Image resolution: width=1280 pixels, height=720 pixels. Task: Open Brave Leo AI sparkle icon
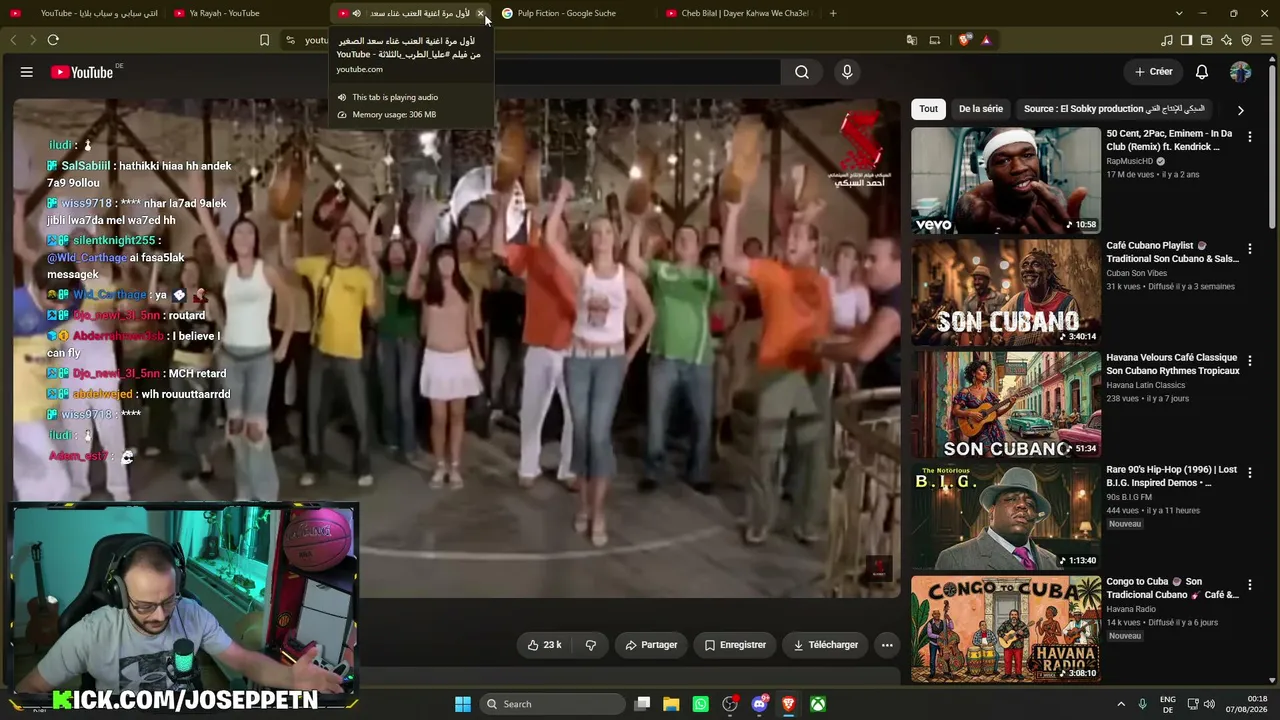click(1227, 40)
